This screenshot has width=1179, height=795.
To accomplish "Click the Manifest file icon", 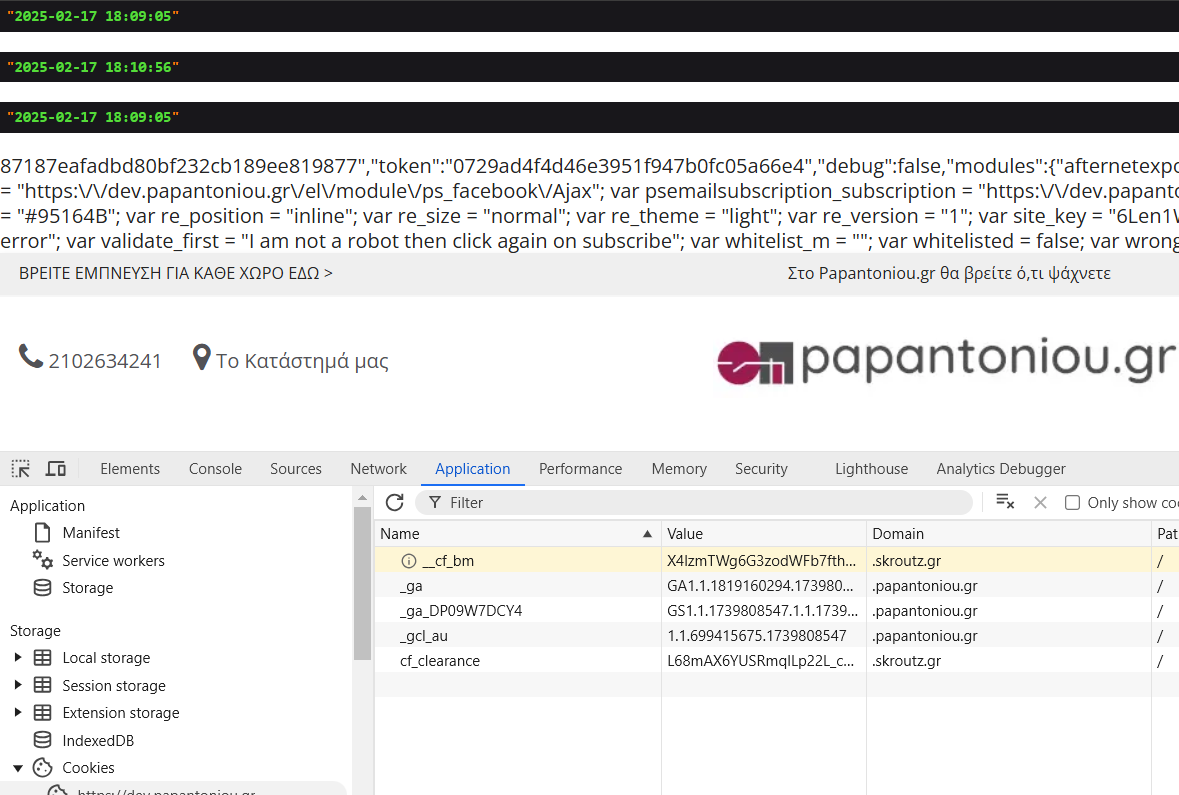I will pos(43,533).
